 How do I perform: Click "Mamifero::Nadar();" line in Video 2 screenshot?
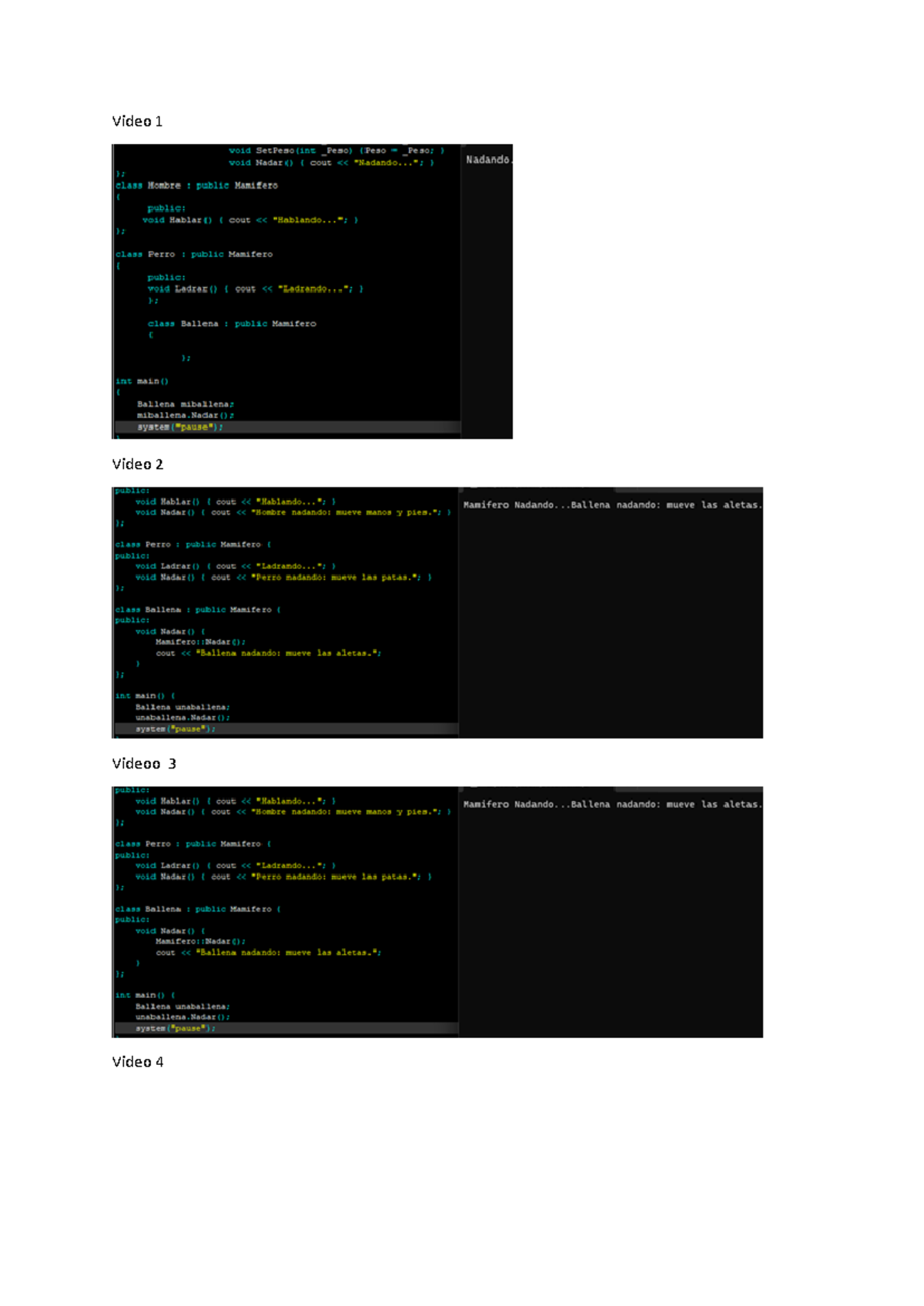200,641
